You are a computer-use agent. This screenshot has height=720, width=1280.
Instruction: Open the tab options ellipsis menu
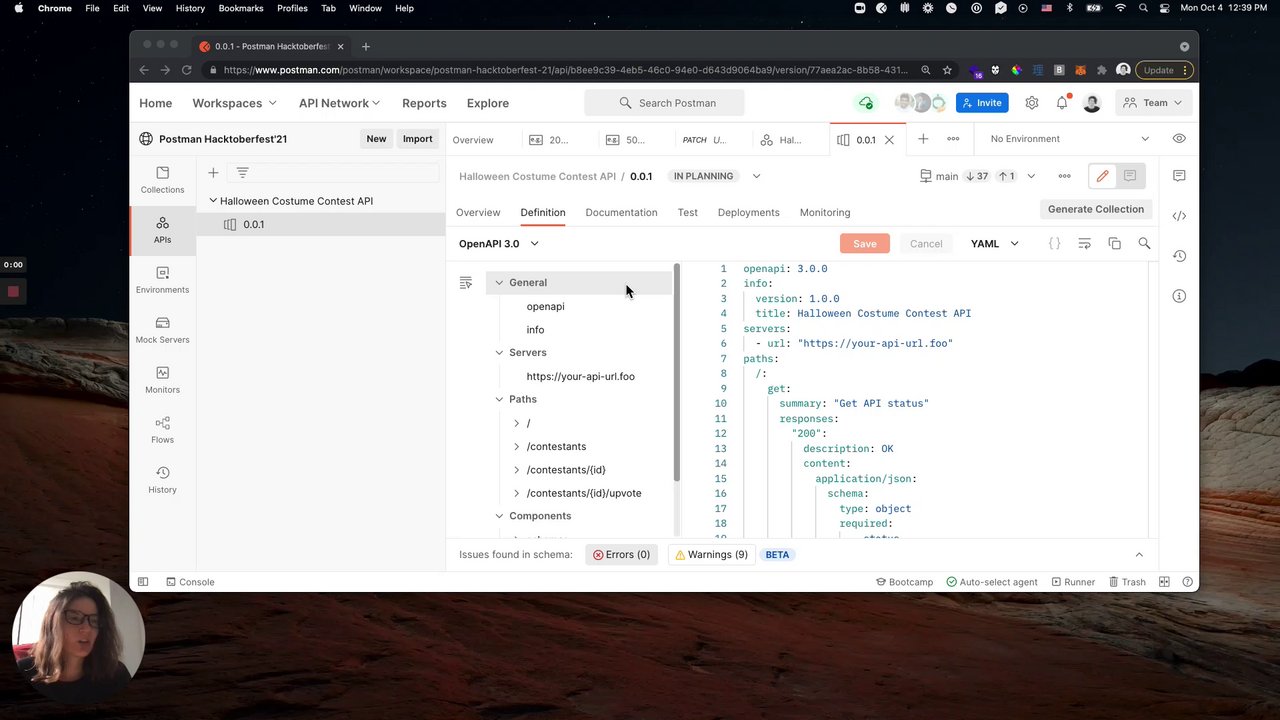pos(953,139)
